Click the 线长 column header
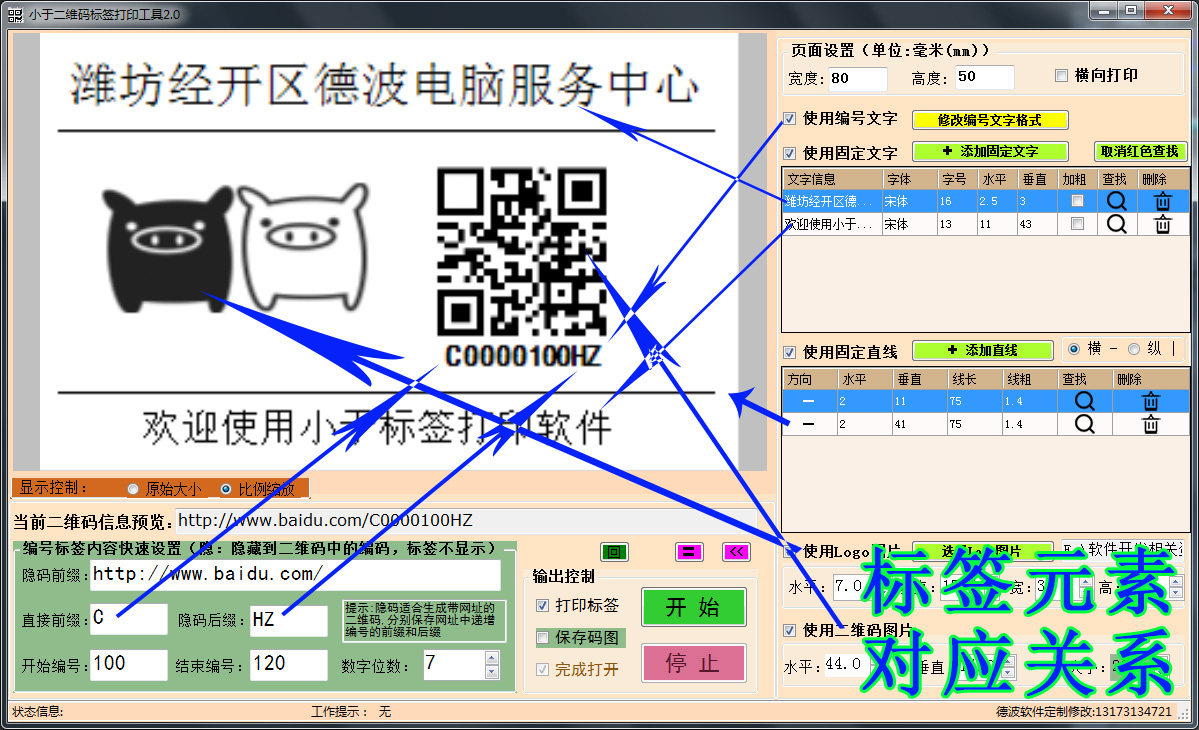This screenshot has height=730, width=1199. coord(975,379)
